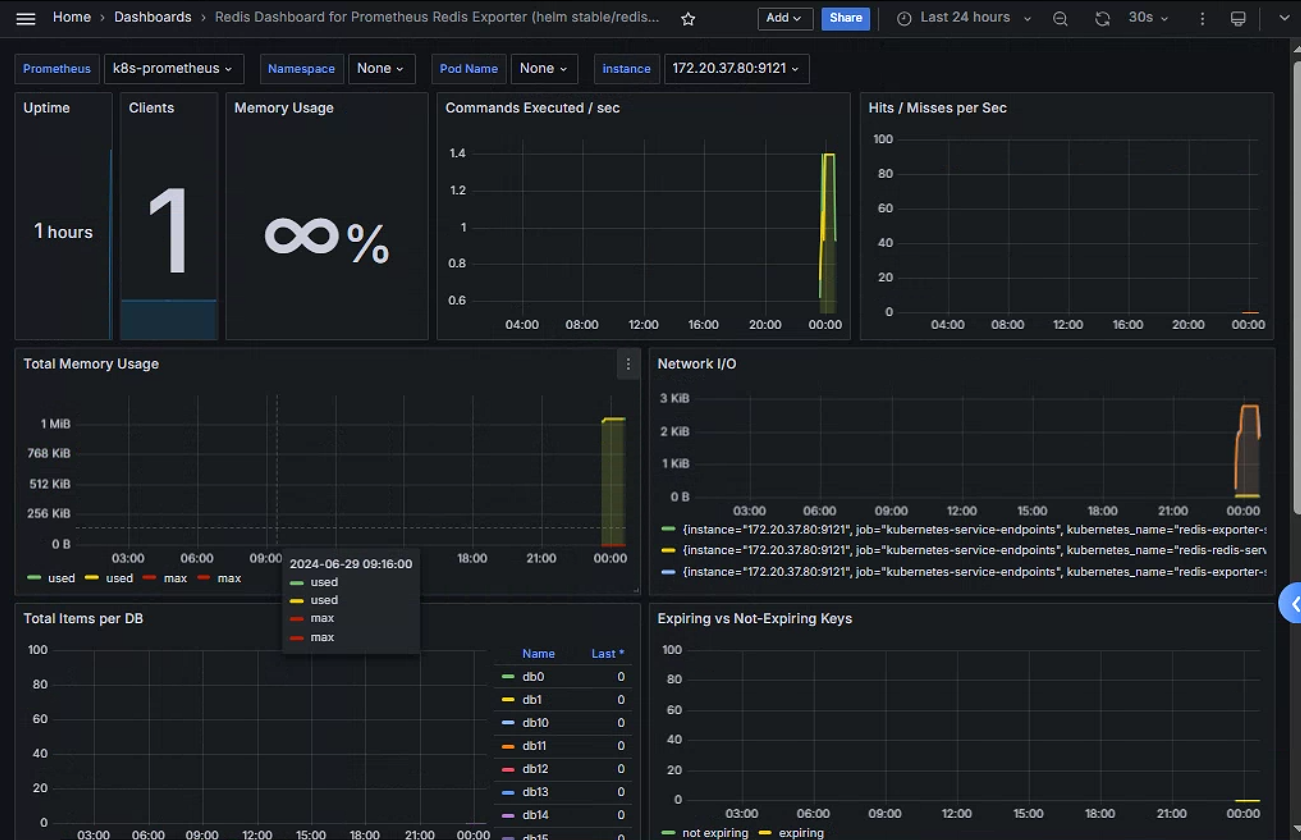Image resolution: width=1301 pixels, height=840 pixels.
Task: Switch to TV kiosk display mode
Action: click(x=1238, y=19)
